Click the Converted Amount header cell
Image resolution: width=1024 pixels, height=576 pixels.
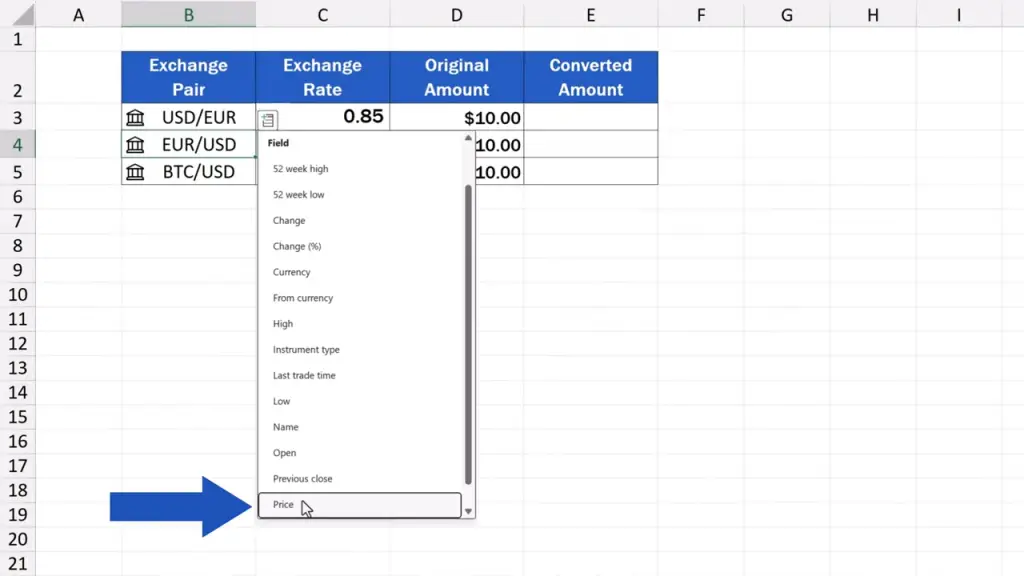coord(590,77)
